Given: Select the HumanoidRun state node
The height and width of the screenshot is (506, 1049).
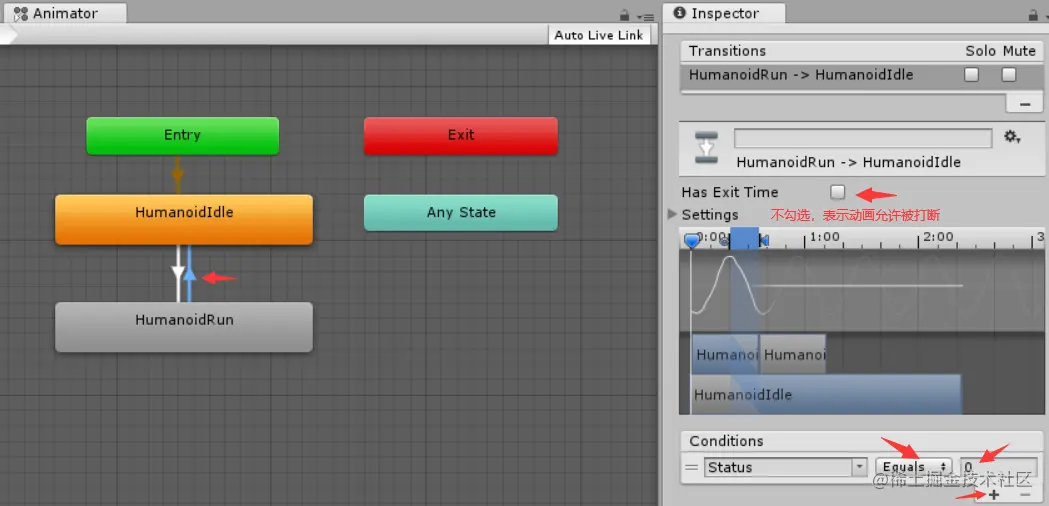Looking at the screenshot, I should click(184, 327).
